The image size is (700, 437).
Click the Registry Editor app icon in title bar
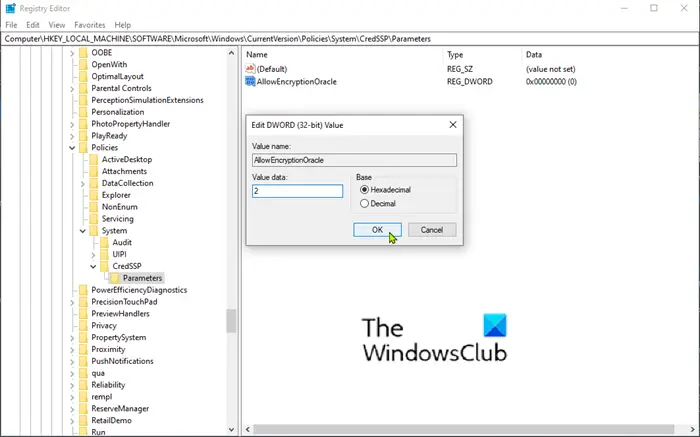(10, 8)
